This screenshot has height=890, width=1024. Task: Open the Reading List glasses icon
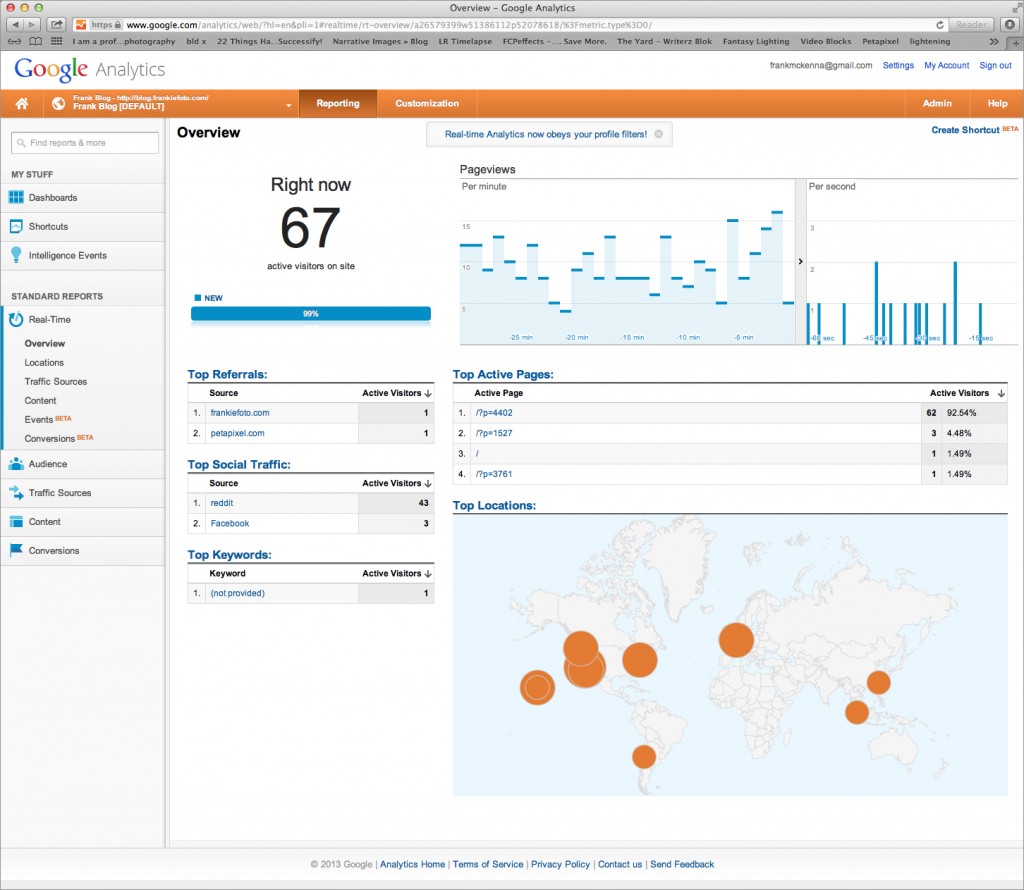[x=14, y=41]
